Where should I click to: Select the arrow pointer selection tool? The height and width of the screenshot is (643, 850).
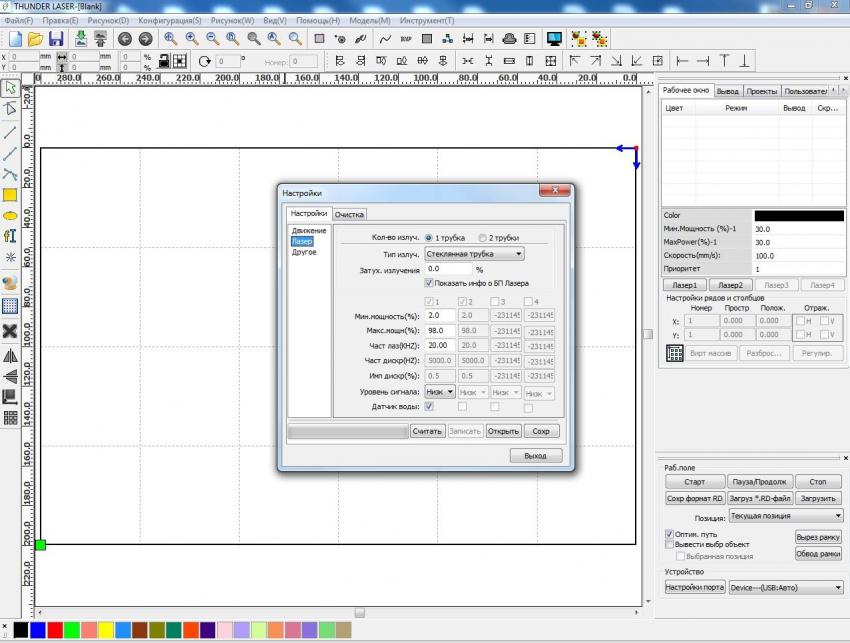(10, 88)
